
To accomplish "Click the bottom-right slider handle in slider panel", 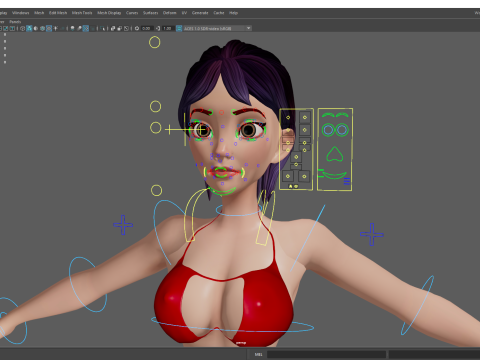I will 304,176.
